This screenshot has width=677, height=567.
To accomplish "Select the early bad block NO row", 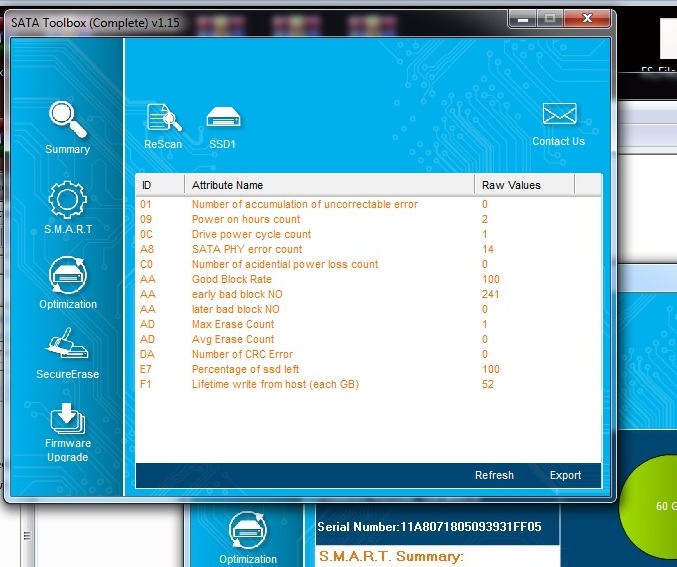I will point(368,294).
